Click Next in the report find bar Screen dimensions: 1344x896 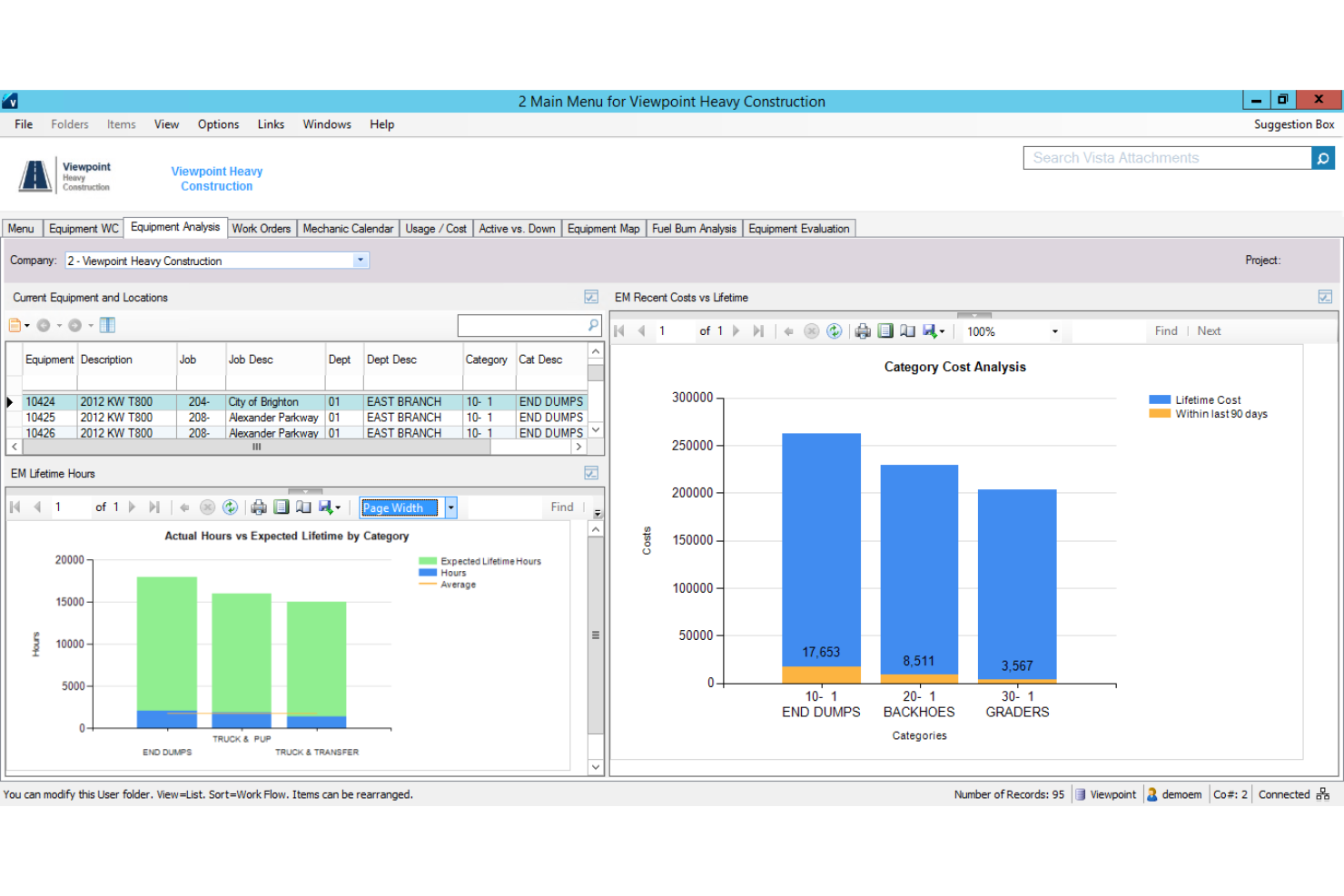(1209, 331)
